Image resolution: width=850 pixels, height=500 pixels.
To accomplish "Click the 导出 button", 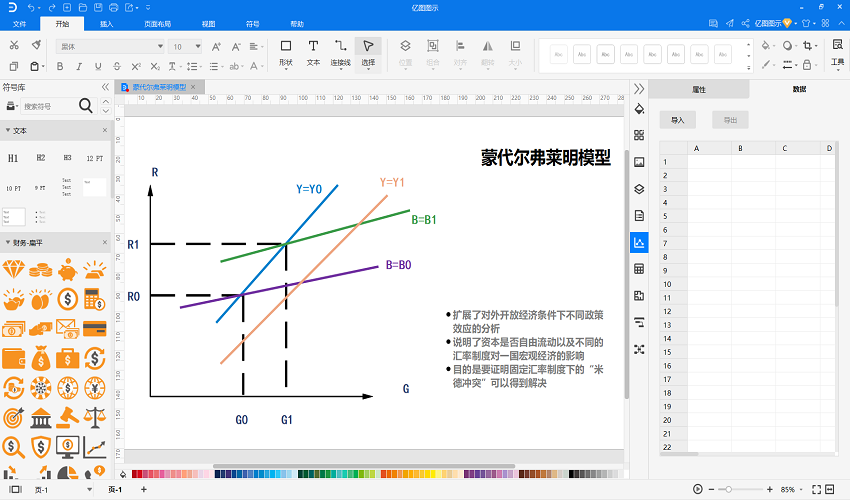I will [x=729, y=120].
